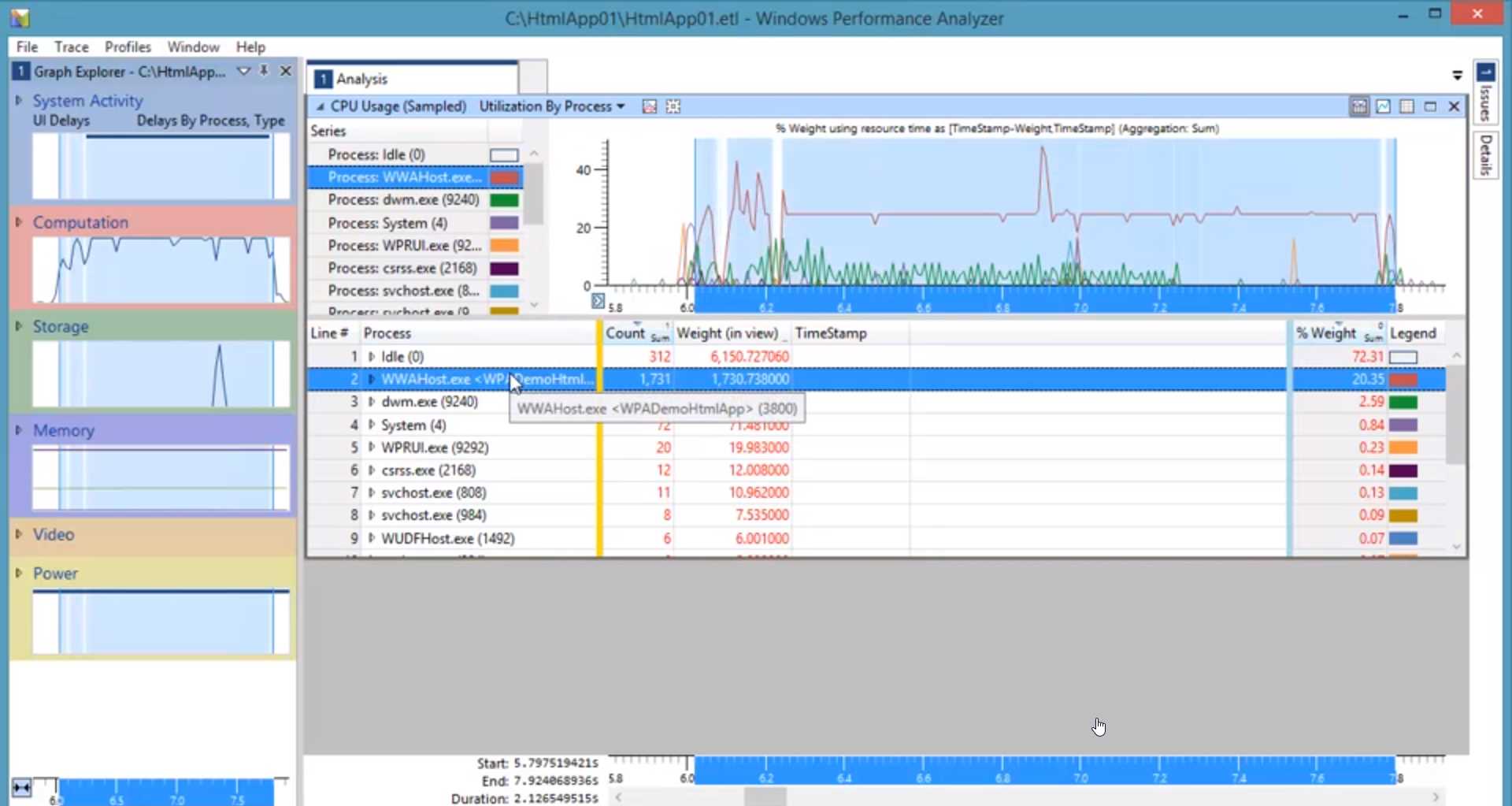Open the Details panel on the right edge

tap(1485, 156)
